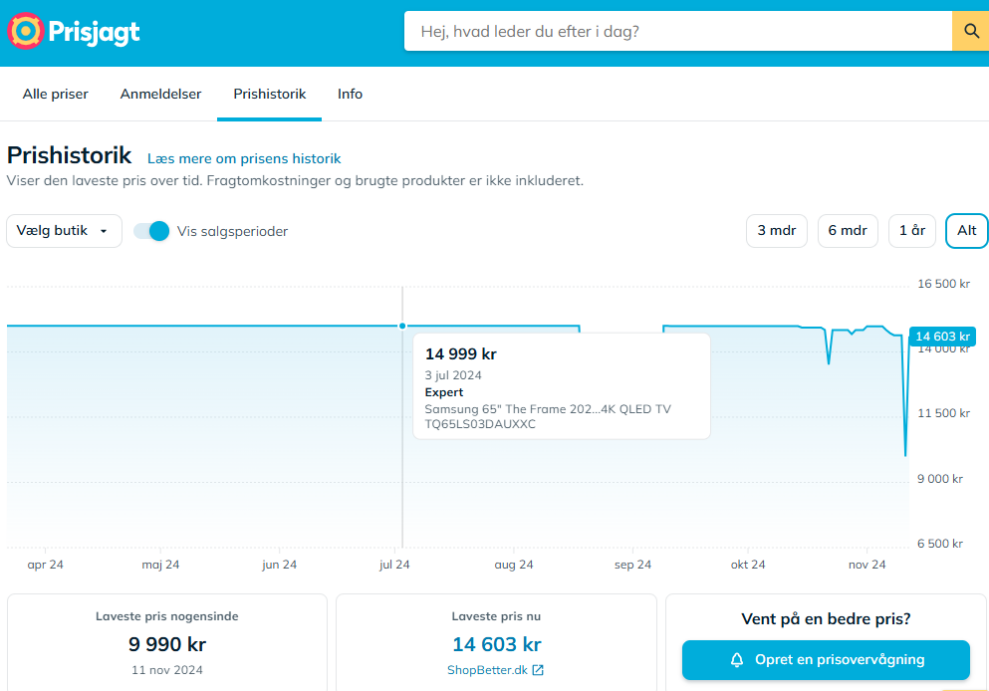Show all history with Alt button
989x691 pixels.
pyautogui.click(x=966, y=231)
